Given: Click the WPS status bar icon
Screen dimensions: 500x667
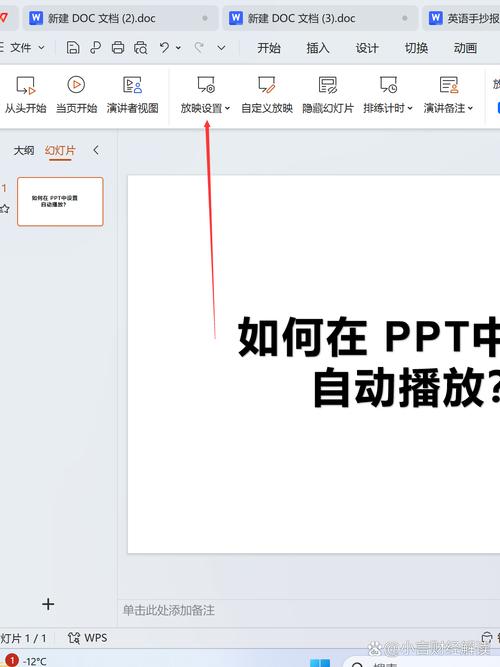Looking at the screenshot, I should tap(87, 638).
